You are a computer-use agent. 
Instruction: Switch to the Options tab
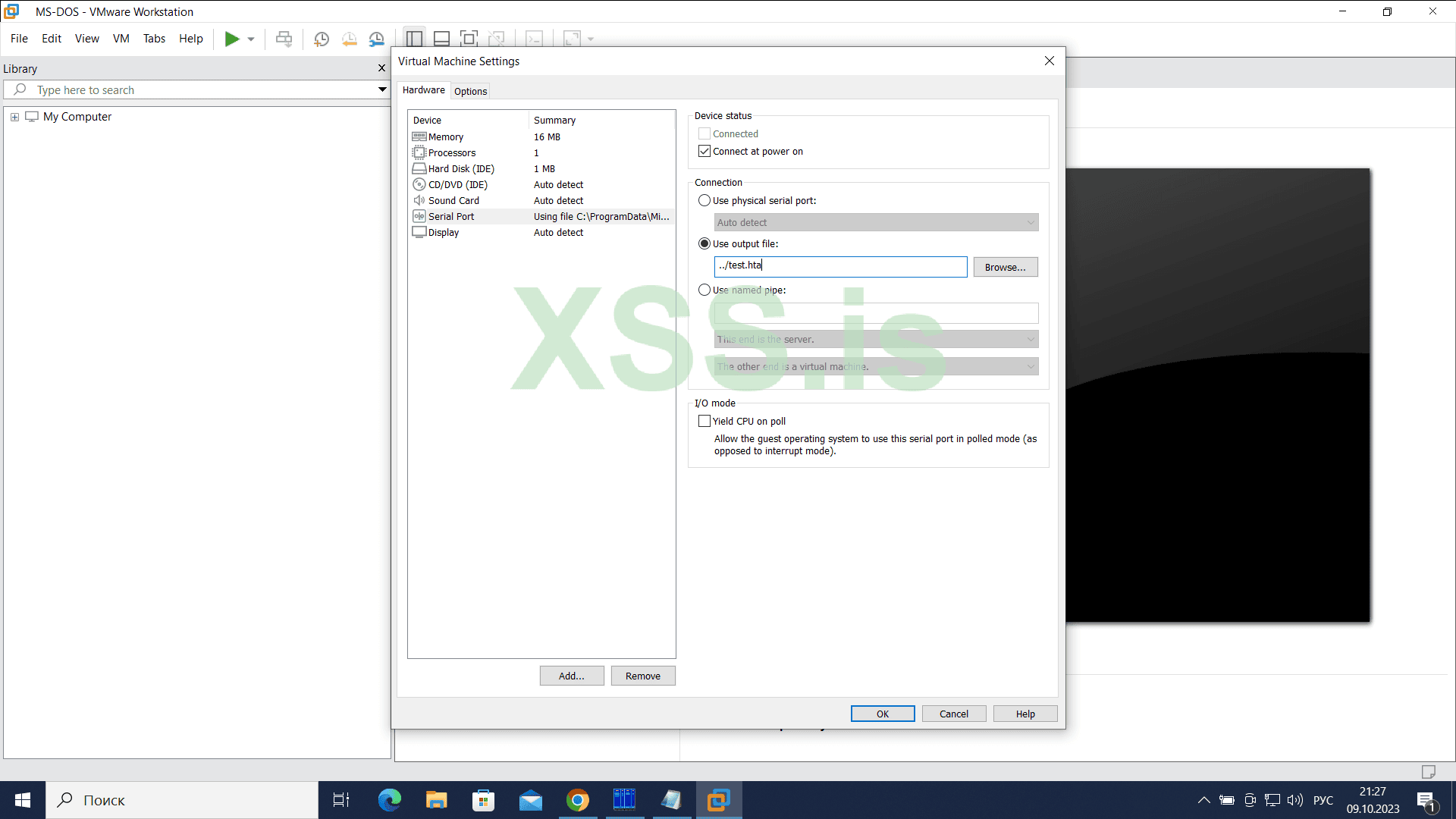coord(470,91)
